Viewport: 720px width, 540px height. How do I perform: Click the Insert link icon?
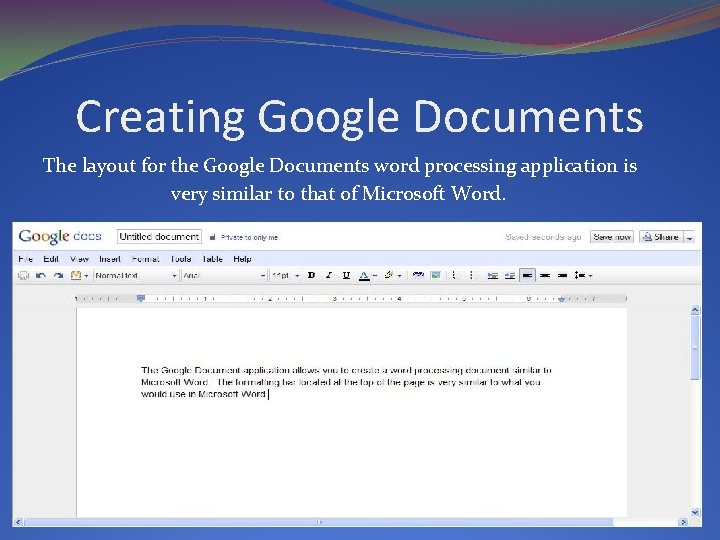pos(418,276)
